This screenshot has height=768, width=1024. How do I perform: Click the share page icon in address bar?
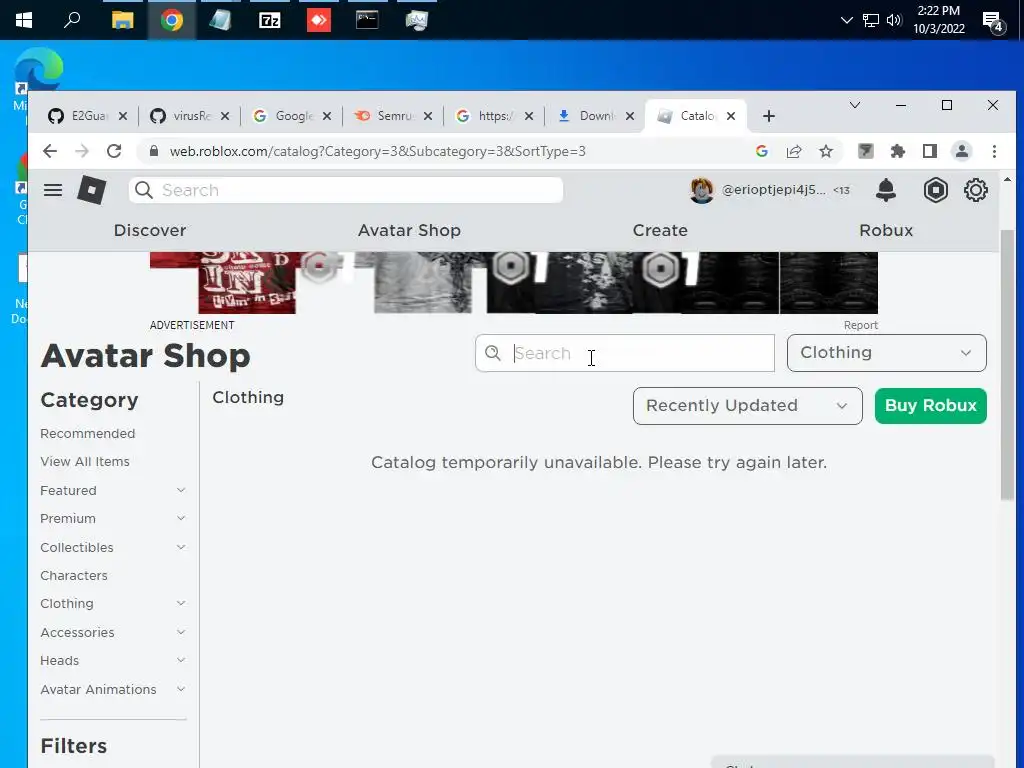coord(794,152)
